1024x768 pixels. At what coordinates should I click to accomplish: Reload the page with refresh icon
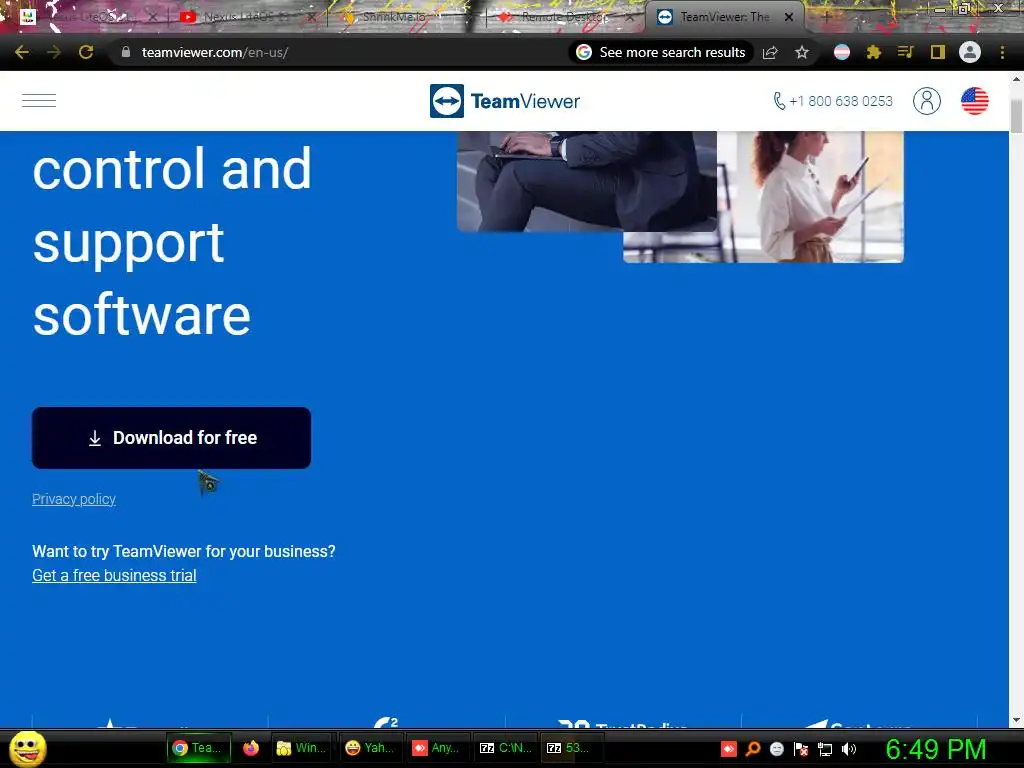coord(86,52)
